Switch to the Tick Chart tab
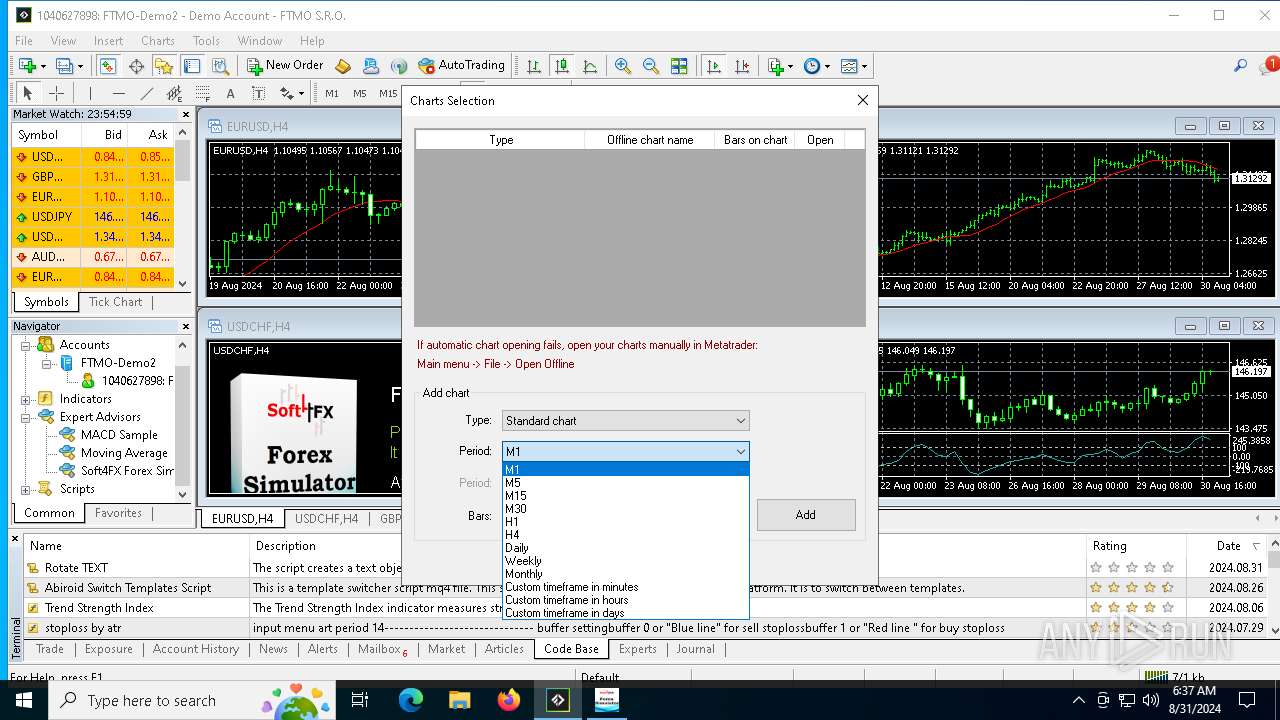 116,302
